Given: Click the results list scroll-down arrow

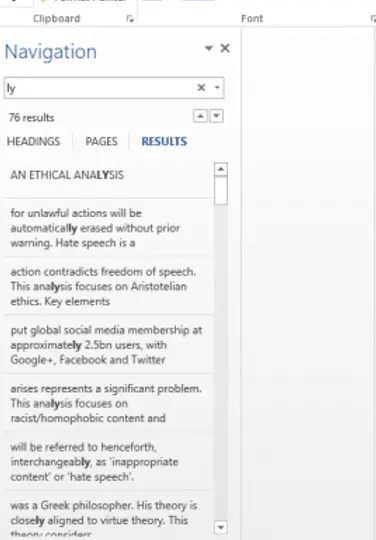Looking at the screenshot, I should [221, 527].
